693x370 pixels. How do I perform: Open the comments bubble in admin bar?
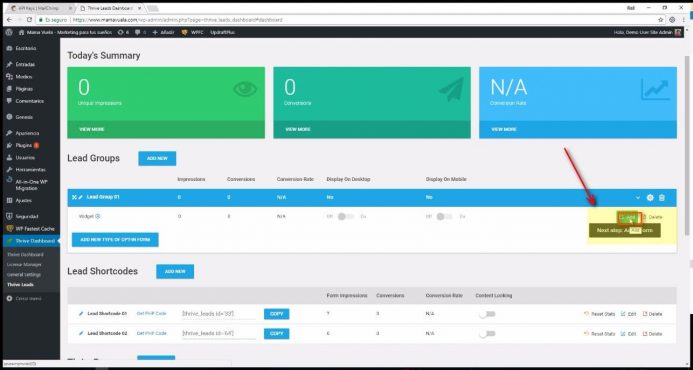click(x=141, y=32)
